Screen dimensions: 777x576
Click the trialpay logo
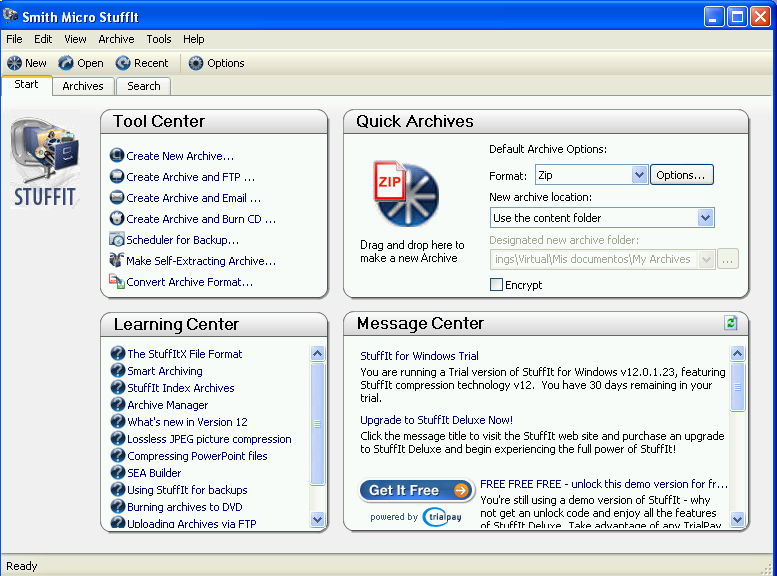(442, 517)
